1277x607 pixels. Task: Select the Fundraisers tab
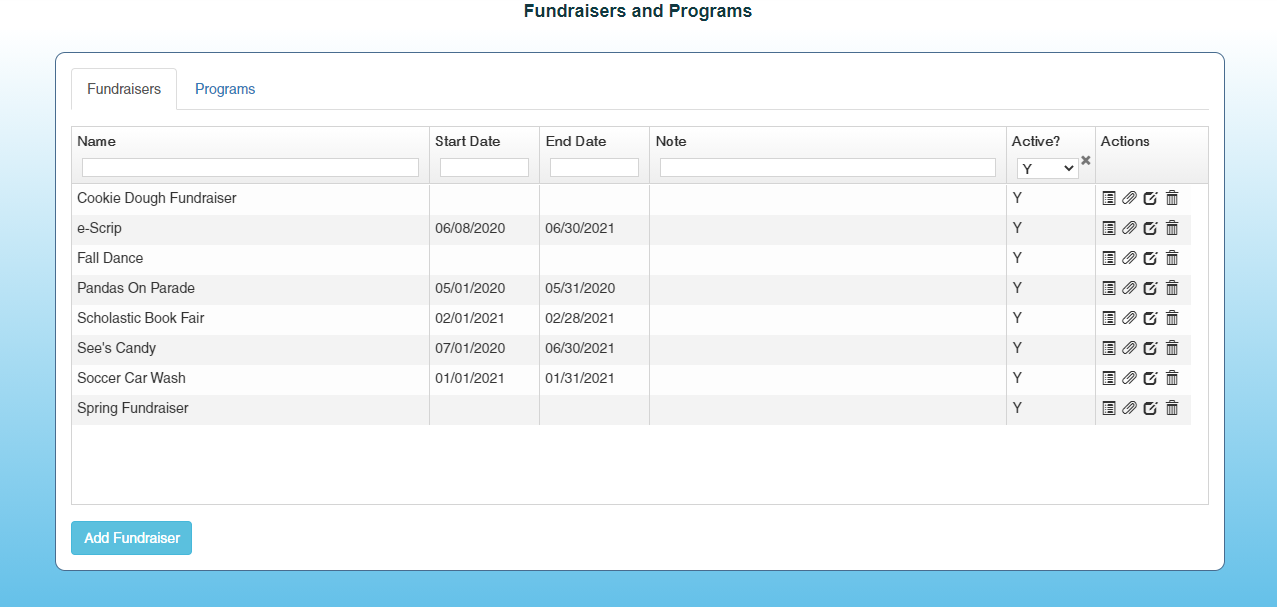[124, 89]
